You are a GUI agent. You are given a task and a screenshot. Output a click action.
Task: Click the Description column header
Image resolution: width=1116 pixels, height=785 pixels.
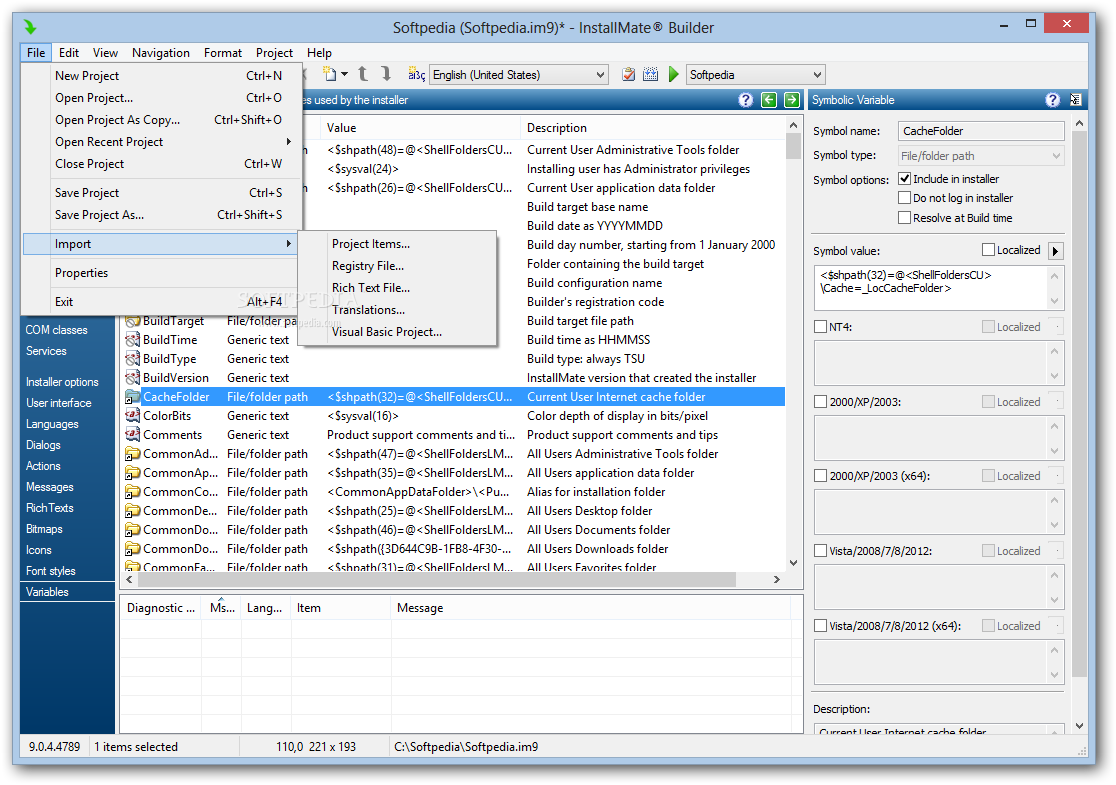[653, 128]
